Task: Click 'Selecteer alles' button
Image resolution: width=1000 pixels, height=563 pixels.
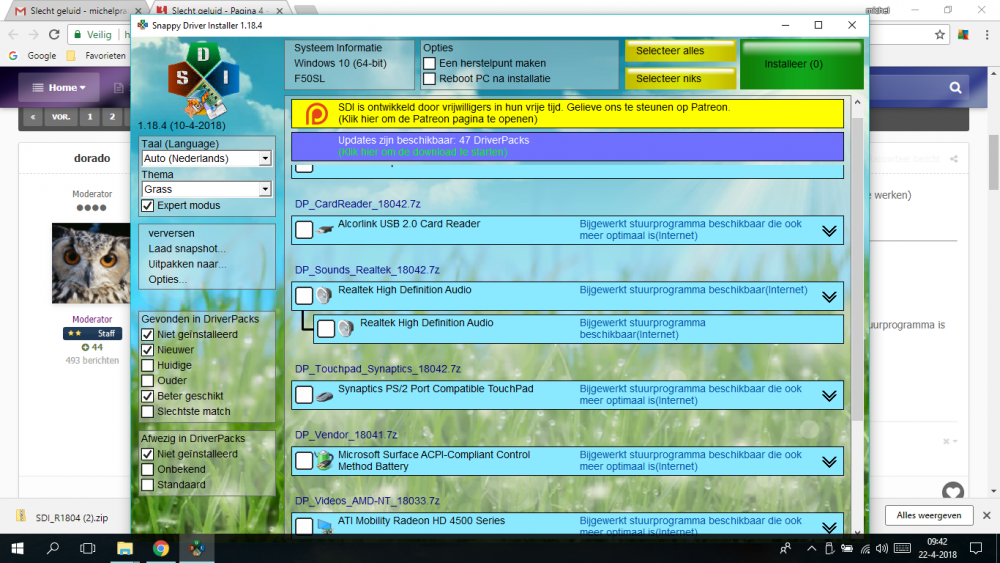Action: pos(680,51)
